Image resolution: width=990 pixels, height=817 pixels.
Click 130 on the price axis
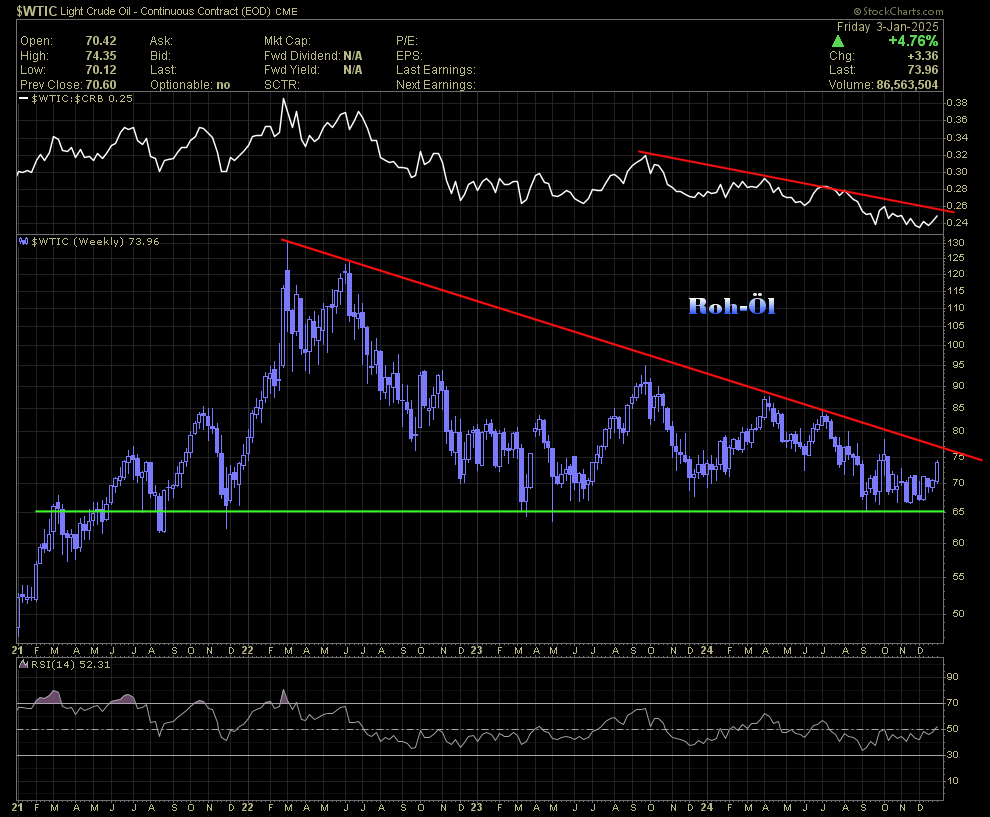956,242
